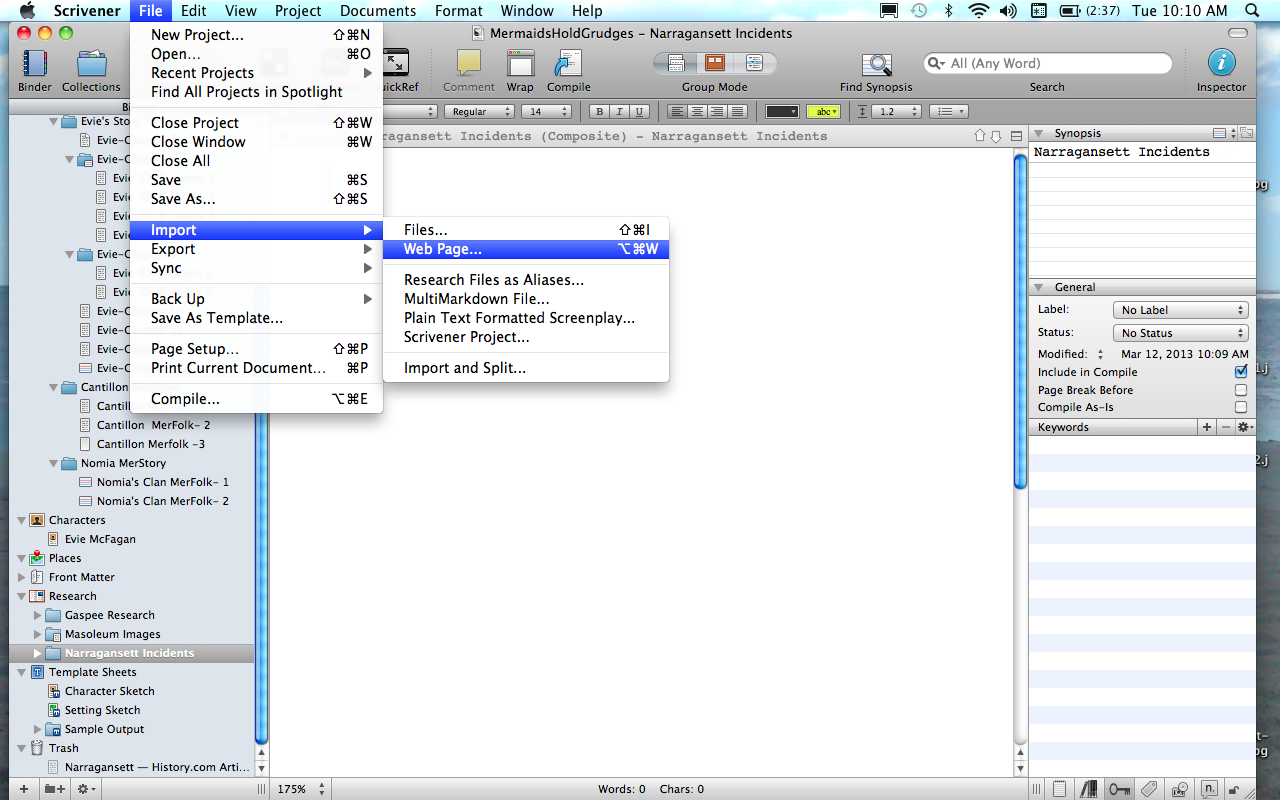This screenshot has height=800, width=1280.
Task: Click the lock inspector icon
Action: point(1236,789)
